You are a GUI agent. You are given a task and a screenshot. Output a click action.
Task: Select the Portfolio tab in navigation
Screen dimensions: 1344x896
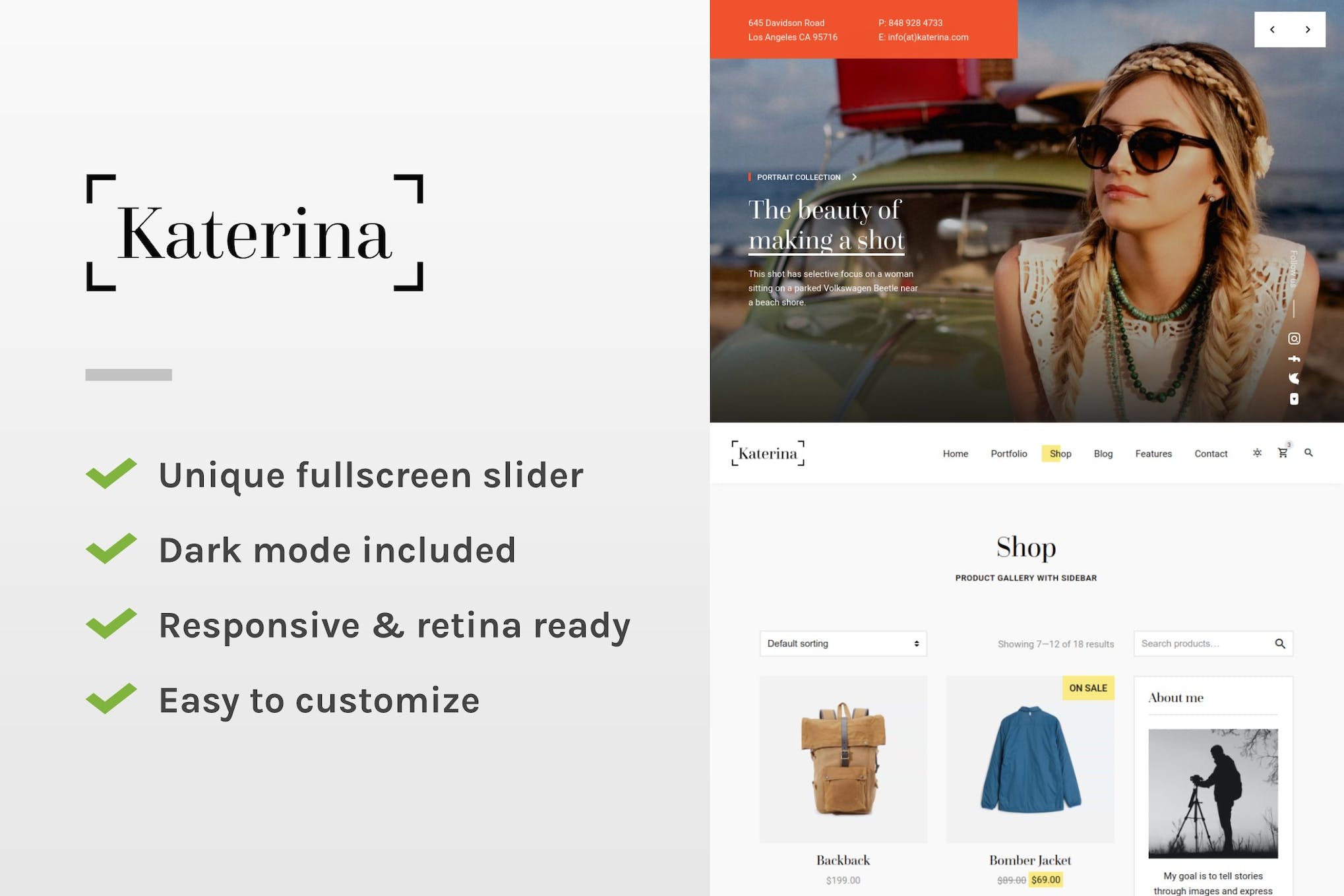1008,453
